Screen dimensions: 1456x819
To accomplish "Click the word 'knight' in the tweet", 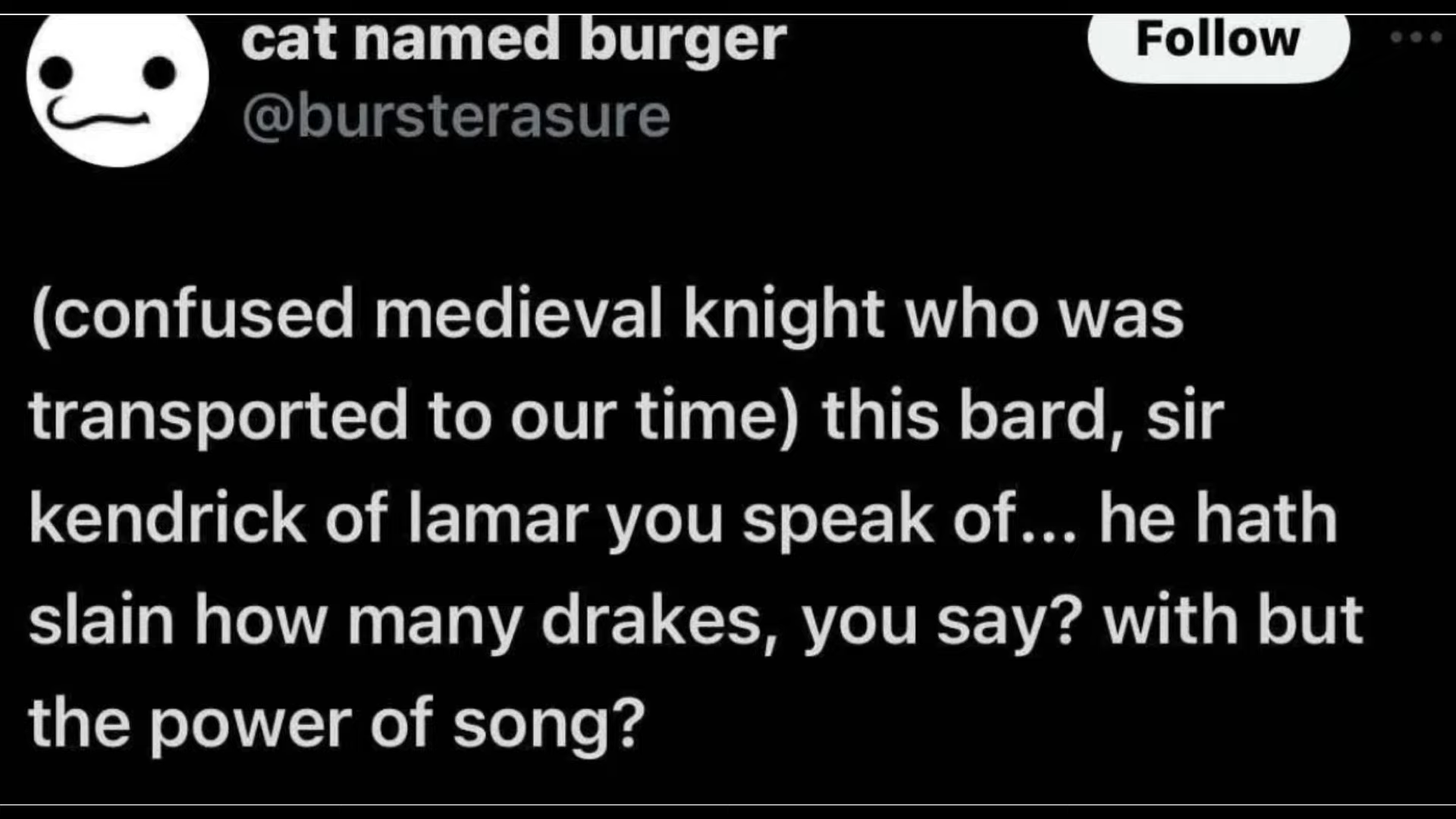I will click(x=783, y=315).
